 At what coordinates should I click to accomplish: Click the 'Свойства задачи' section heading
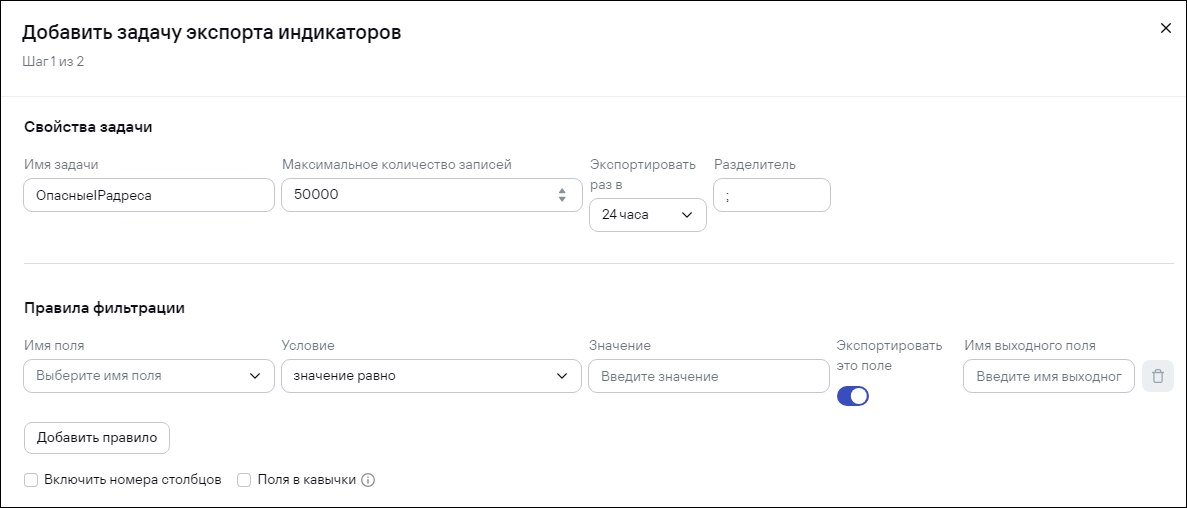pyautogui.click(x=88, y=126)
